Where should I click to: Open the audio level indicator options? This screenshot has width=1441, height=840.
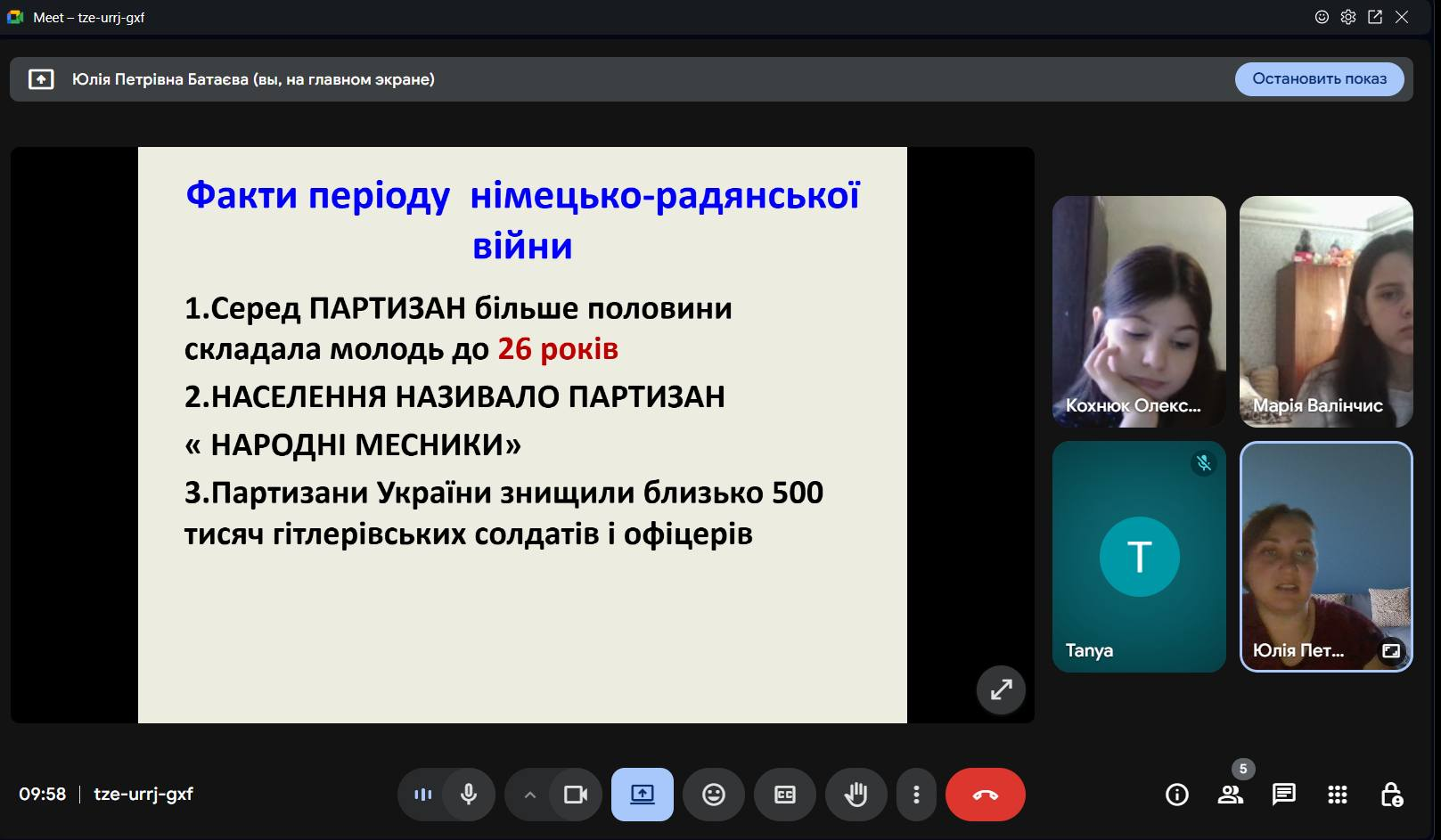[422, 795]
